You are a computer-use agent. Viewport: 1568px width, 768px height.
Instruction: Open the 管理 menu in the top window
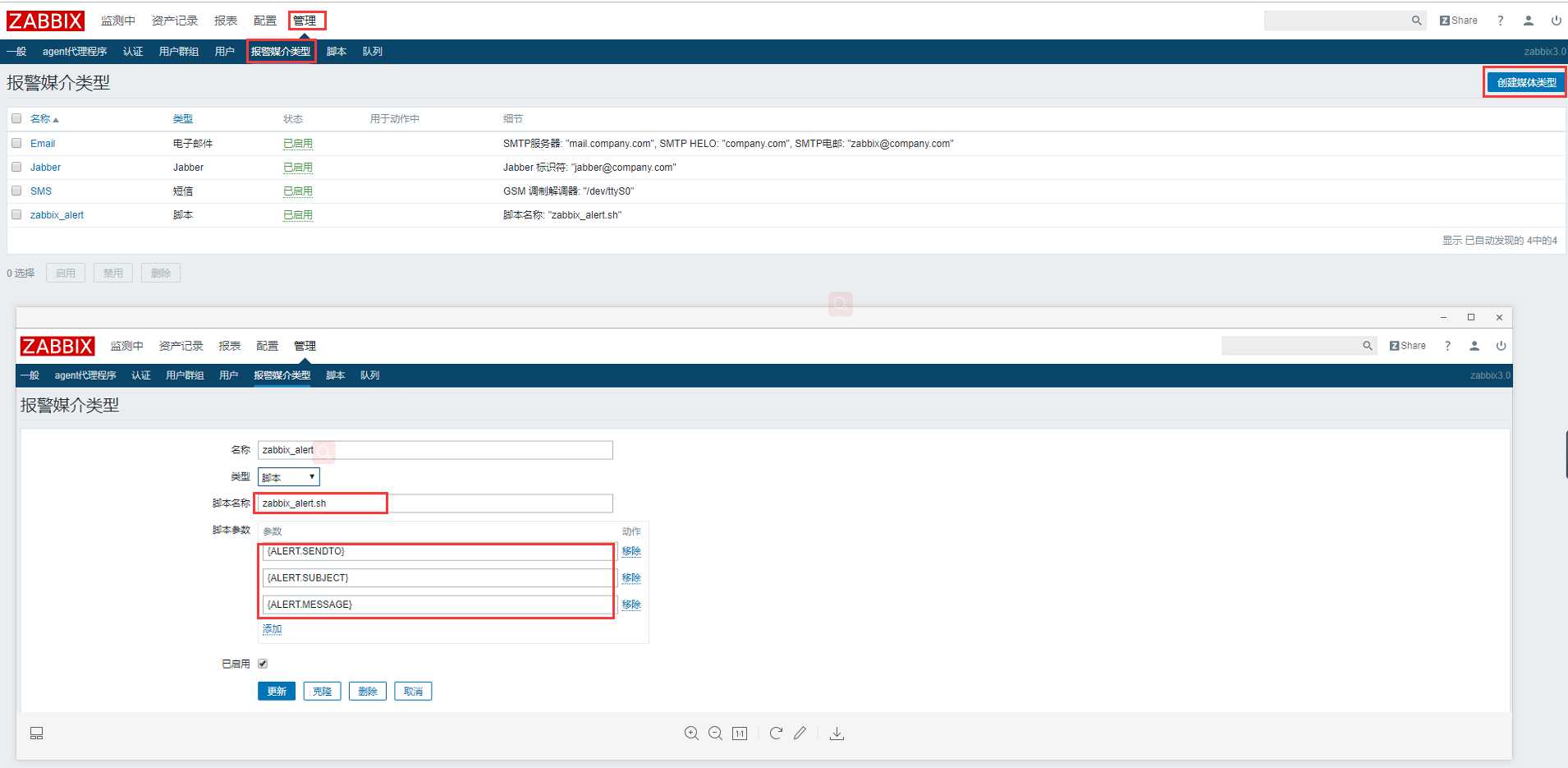point(305,21)
